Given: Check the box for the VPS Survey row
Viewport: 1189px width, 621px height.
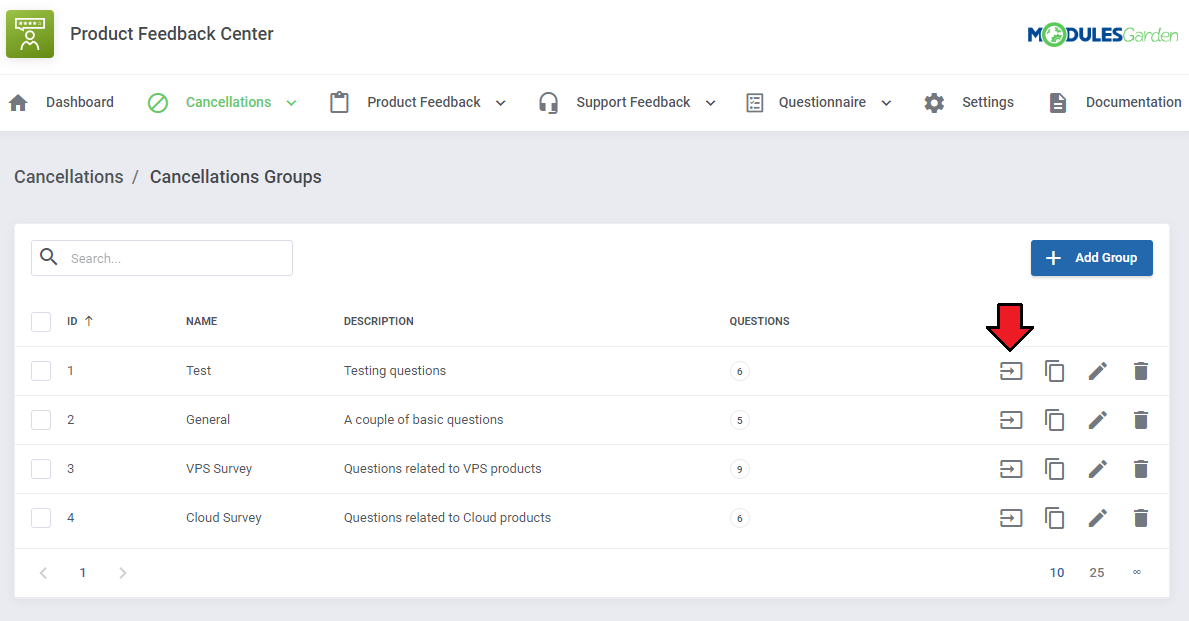Looking at the screenshot, I should coord(41,469).
